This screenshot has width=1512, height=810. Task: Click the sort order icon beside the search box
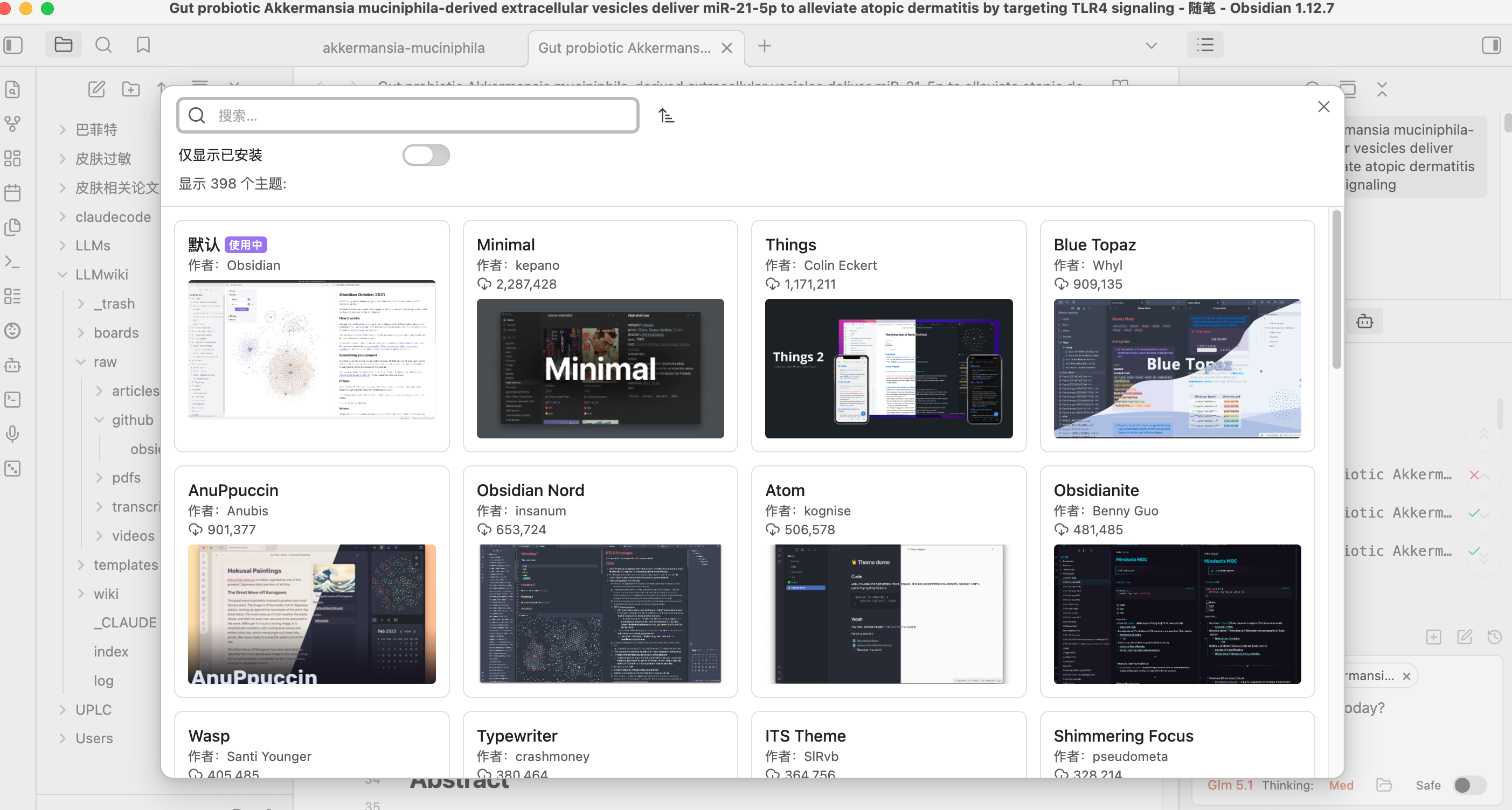coord(665,116)
